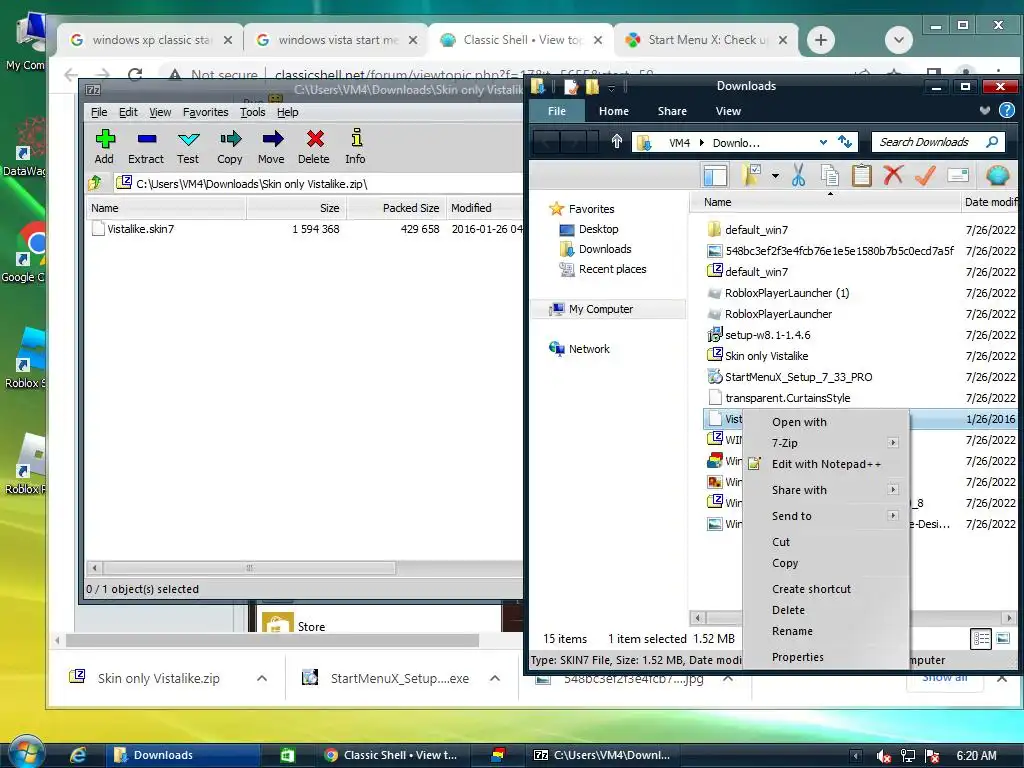Click the 7-Zip horizontal scrollbar
Image resolution: width=1024 pixels, height=768 pixels.
249,568
